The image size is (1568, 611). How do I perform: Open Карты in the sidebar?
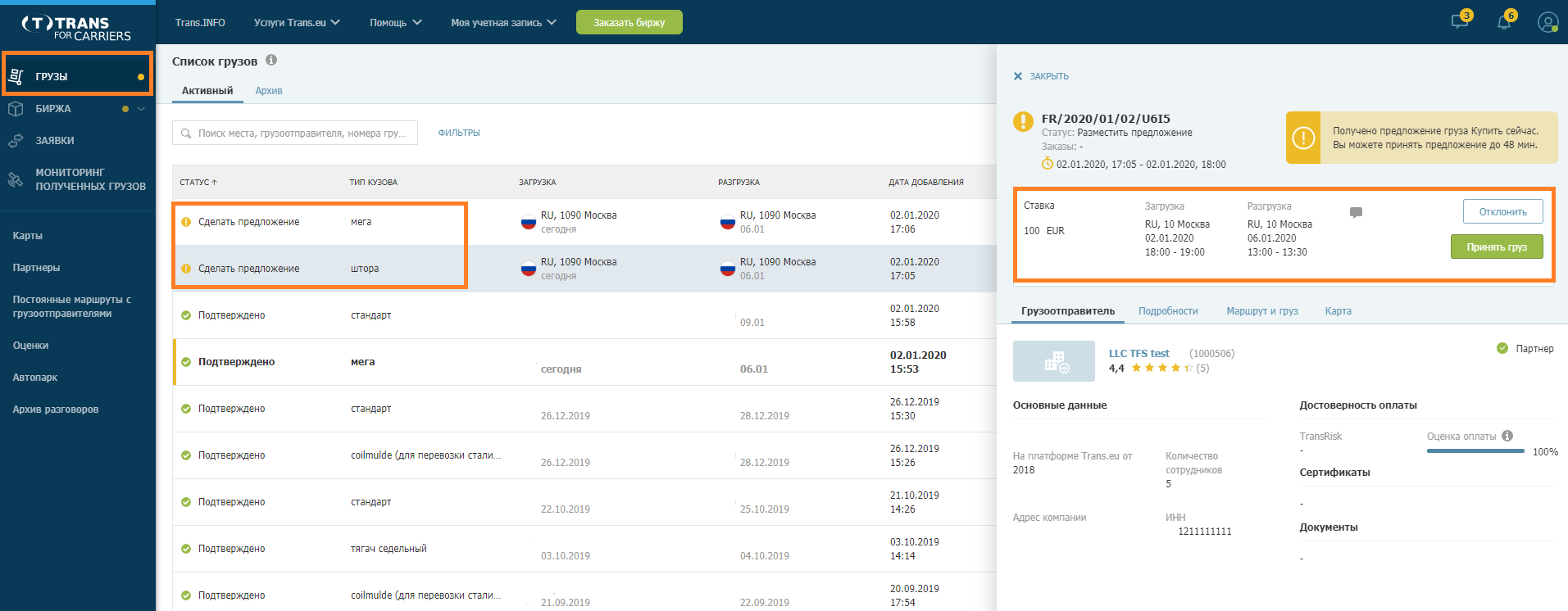(28, 236)
